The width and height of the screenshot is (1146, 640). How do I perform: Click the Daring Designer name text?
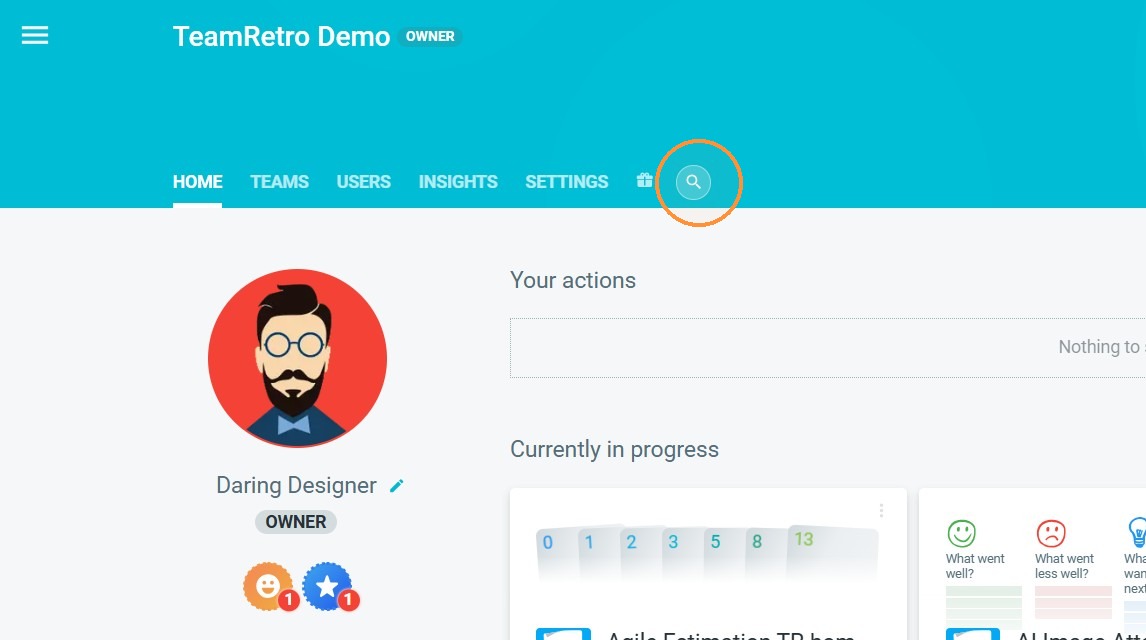[x=297, y=486]
